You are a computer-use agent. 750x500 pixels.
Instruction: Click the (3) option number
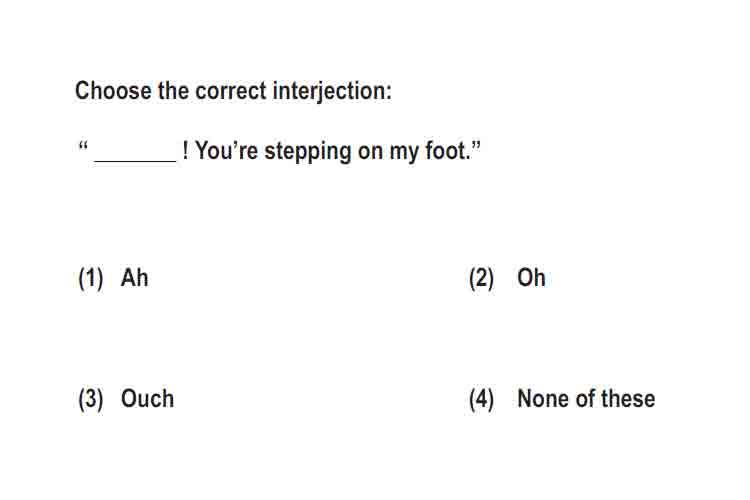[x=91, y=399]
